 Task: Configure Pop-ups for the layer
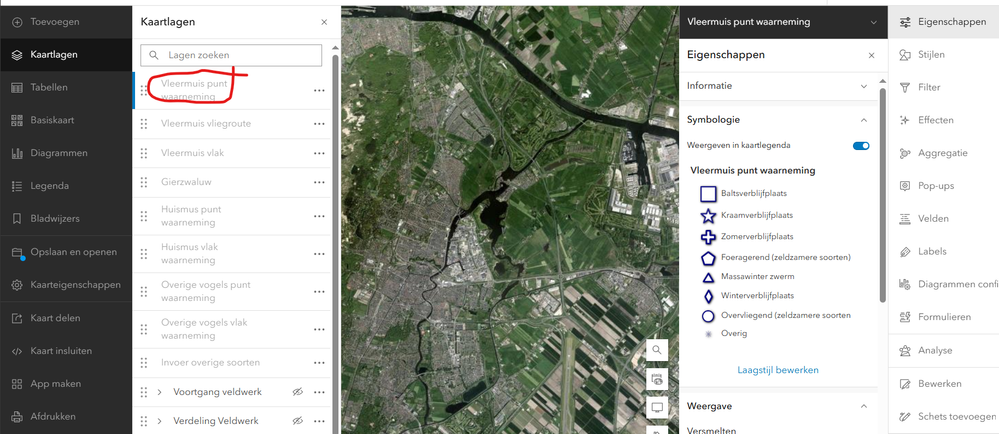tap(944, 186)
